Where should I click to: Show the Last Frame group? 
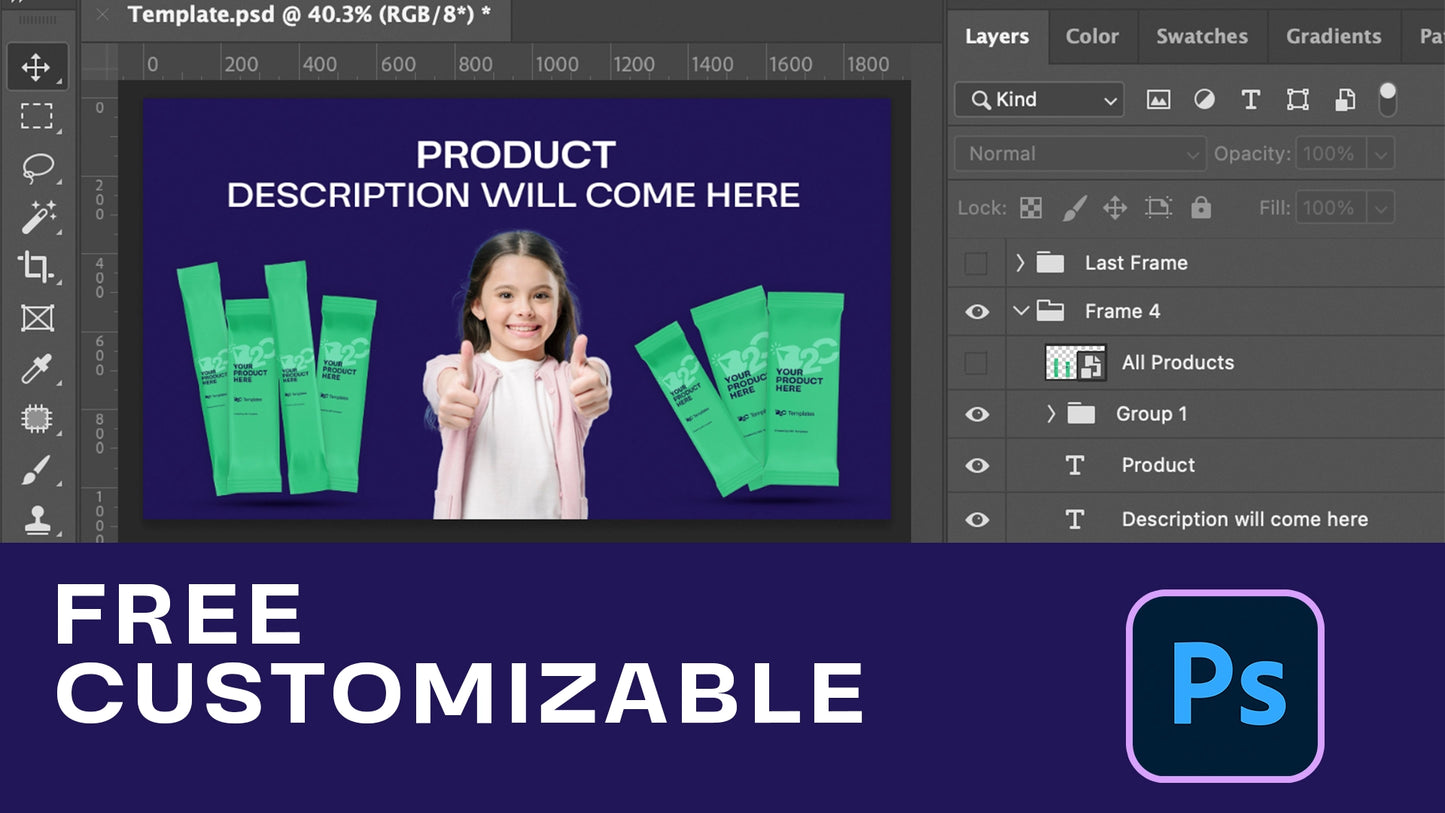pos(976,263)
